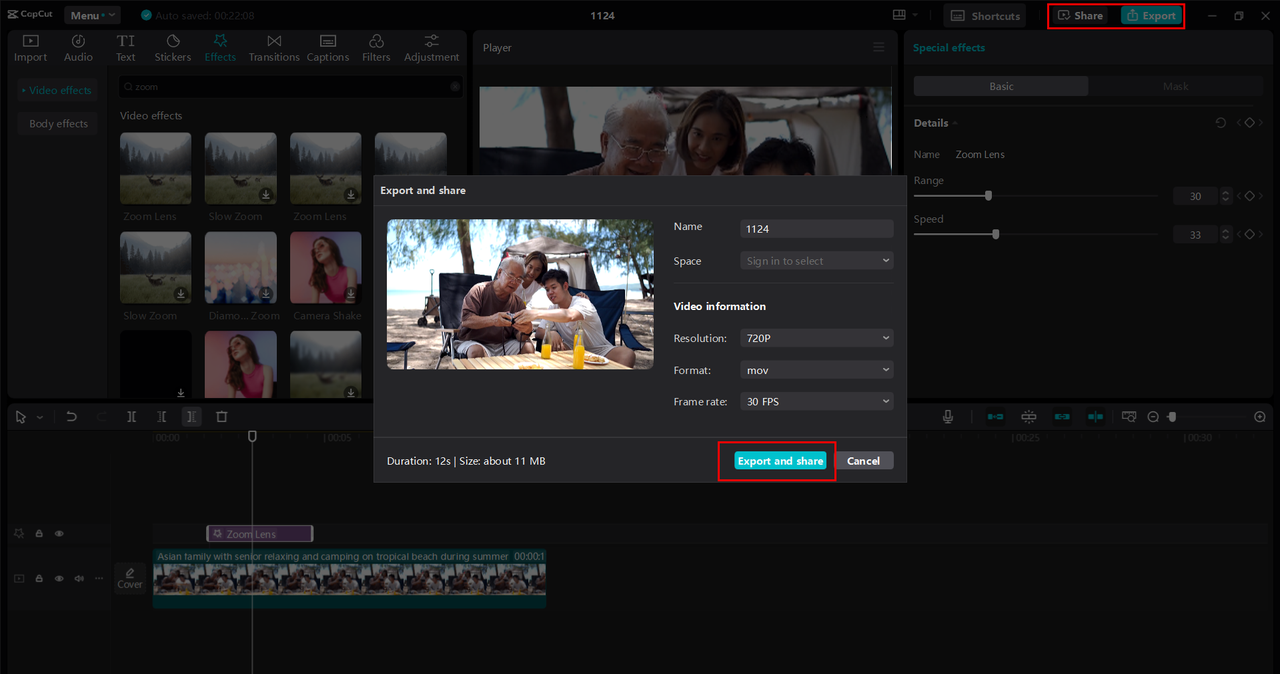The width and height of the screenshot is (1280, 674).
Task: Undo the last action
Action: [71, 417]
